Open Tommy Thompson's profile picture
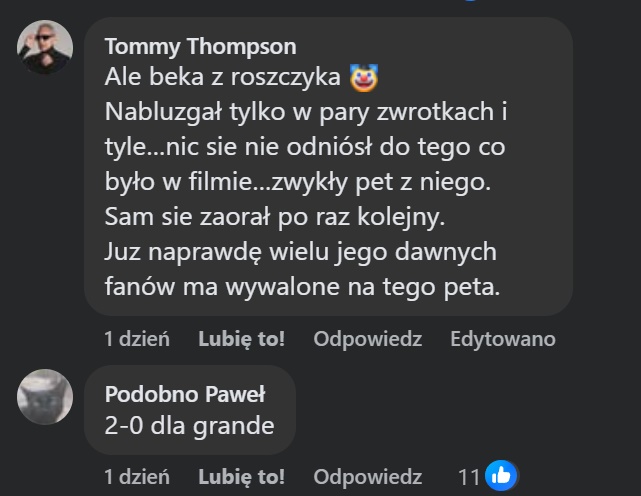 (x=45, y=47)
